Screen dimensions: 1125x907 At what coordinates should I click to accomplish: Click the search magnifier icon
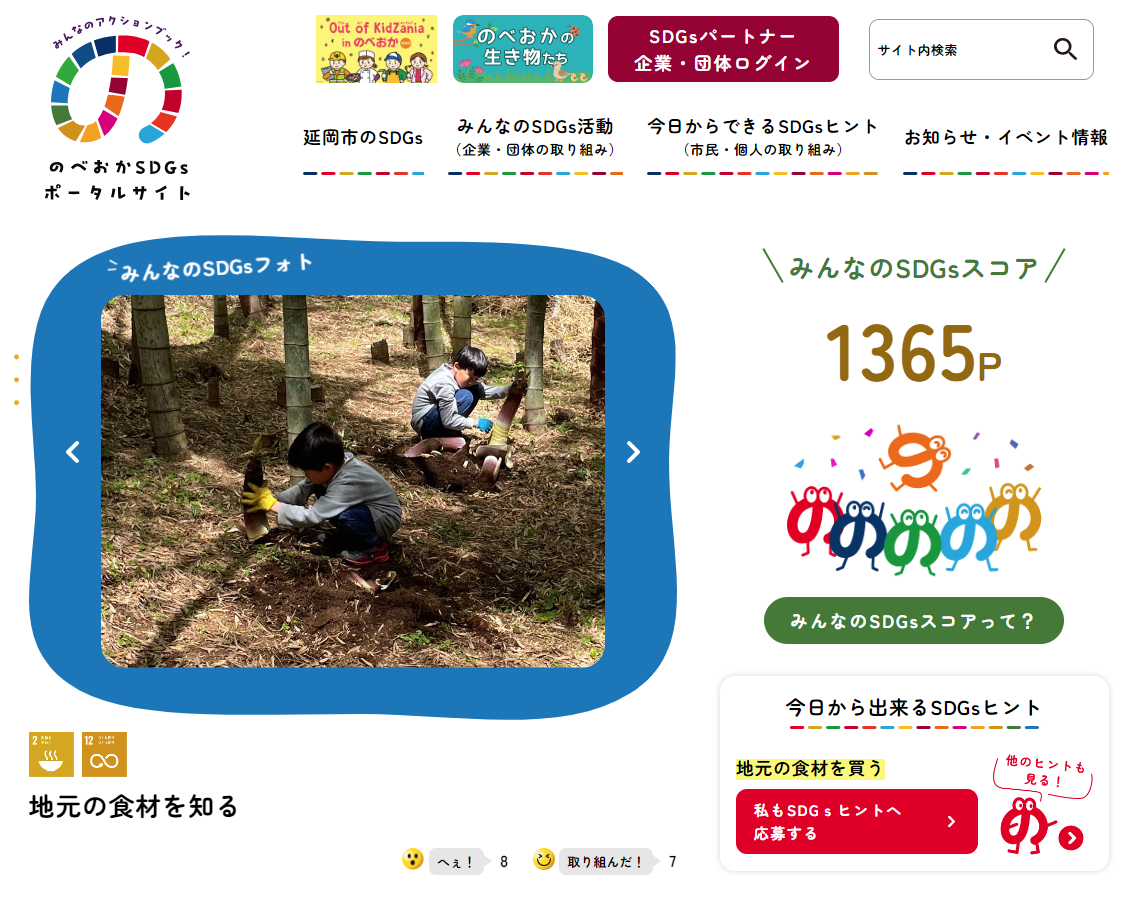point(1065,50)
